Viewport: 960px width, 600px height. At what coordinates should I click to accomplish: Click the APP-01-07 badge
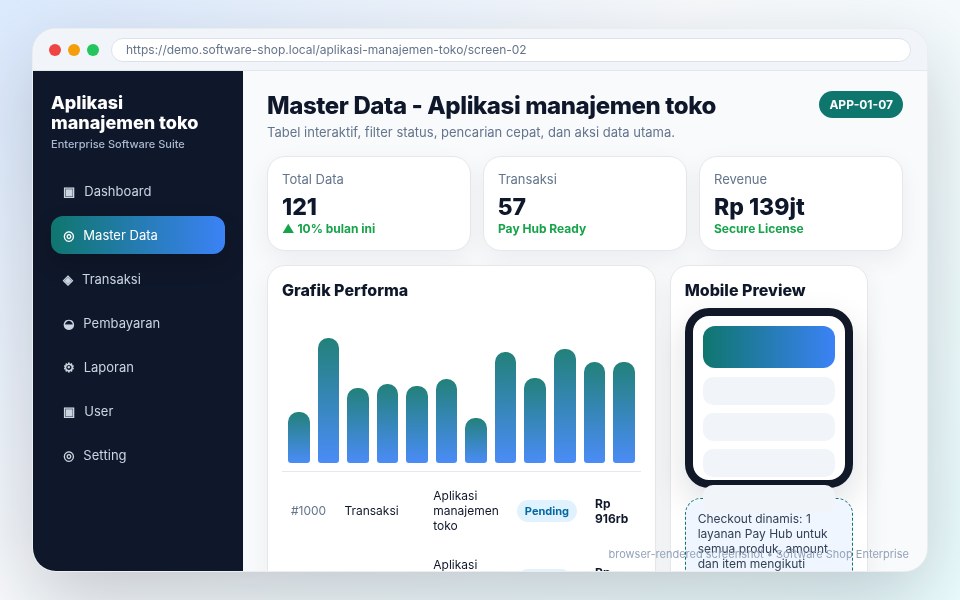click(860, 105)
